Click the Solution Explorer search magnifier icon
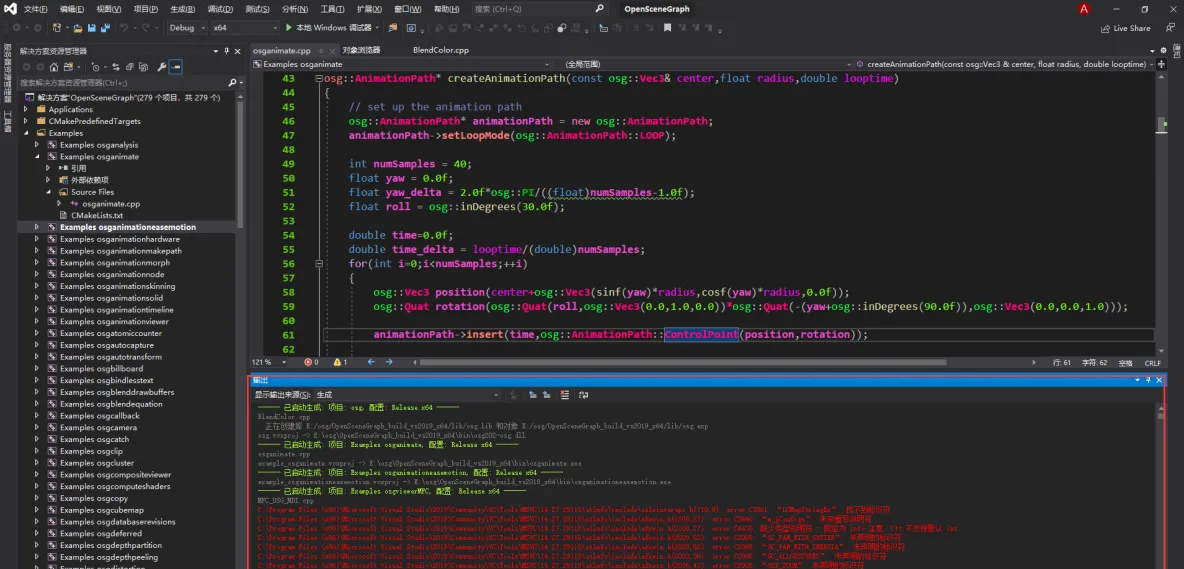The width and height of the screenshot is (1184, 569). tap(232, 82)
